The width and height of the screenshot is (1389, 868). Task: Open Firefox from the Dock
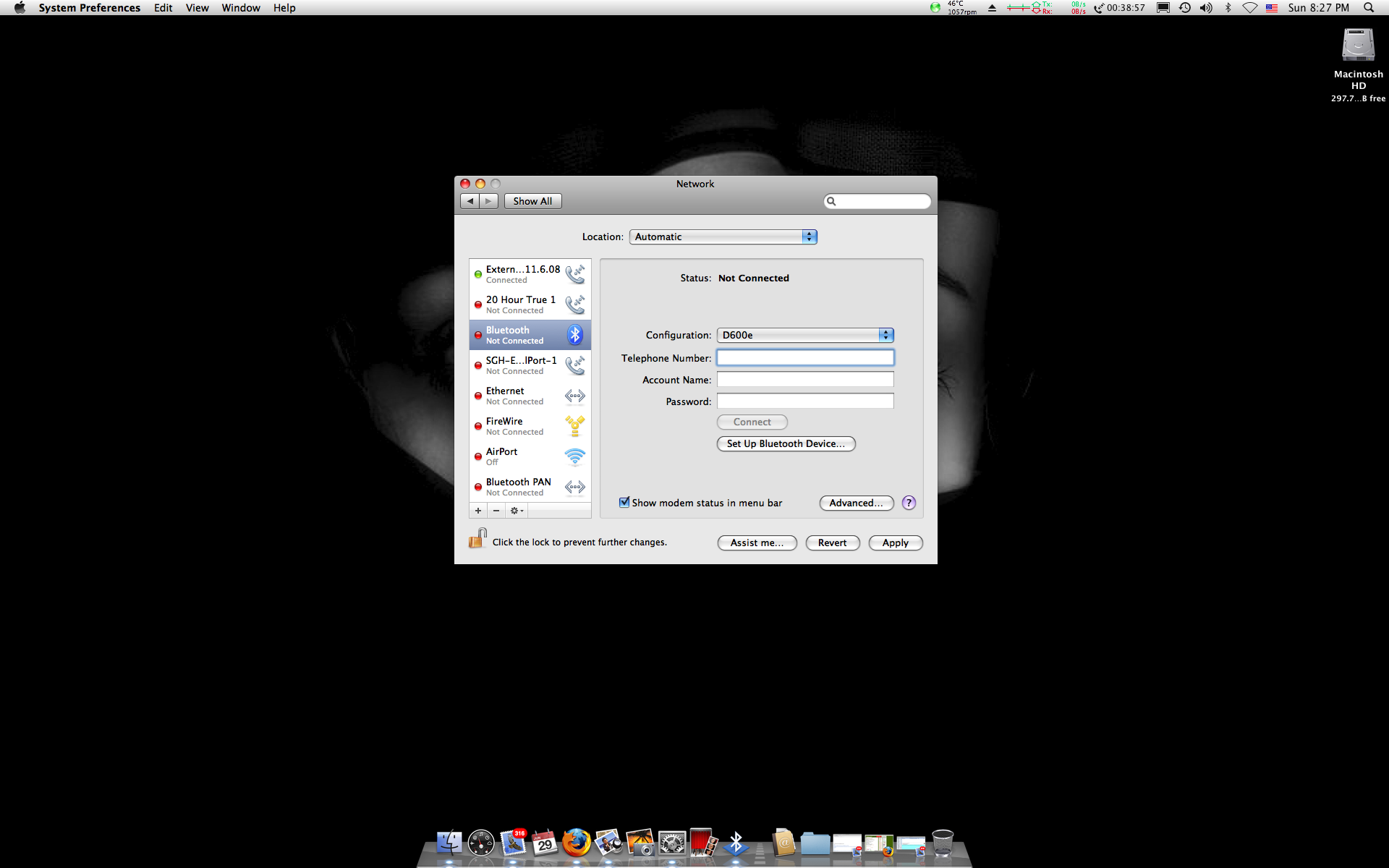(x=577, y=843)
